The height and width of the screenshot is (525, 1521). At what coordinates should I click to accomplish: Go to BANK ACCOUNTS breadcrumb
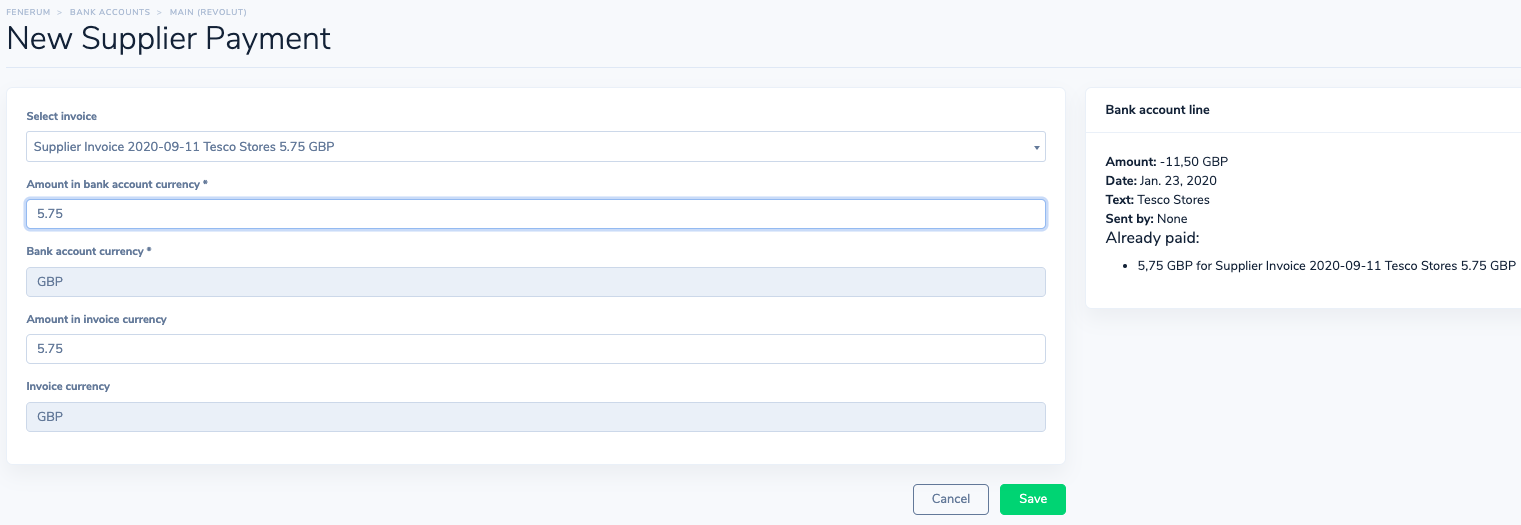coord(110,12)
